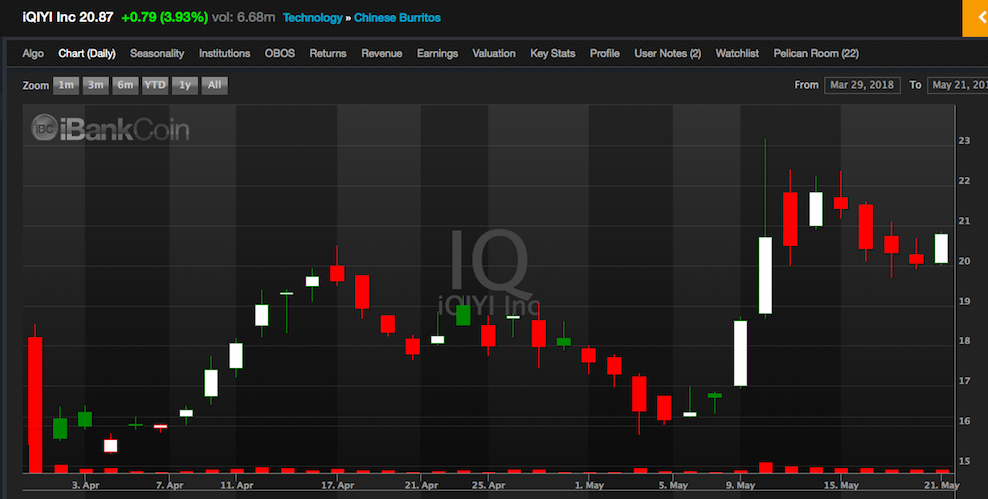View the OBOS tab
This screenshot has height=499, width=988.
click(280, 54)
